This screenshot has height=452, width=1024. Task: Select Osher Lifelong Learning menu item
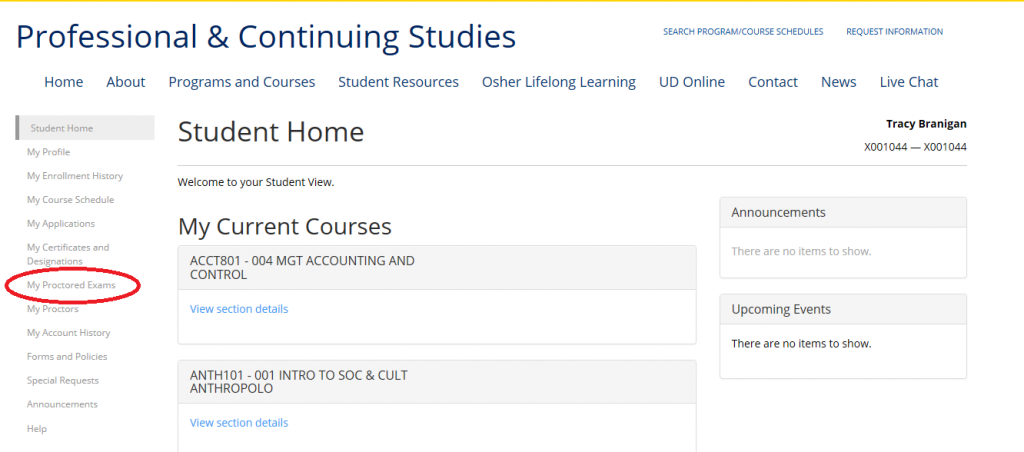(x=558, y=82)
